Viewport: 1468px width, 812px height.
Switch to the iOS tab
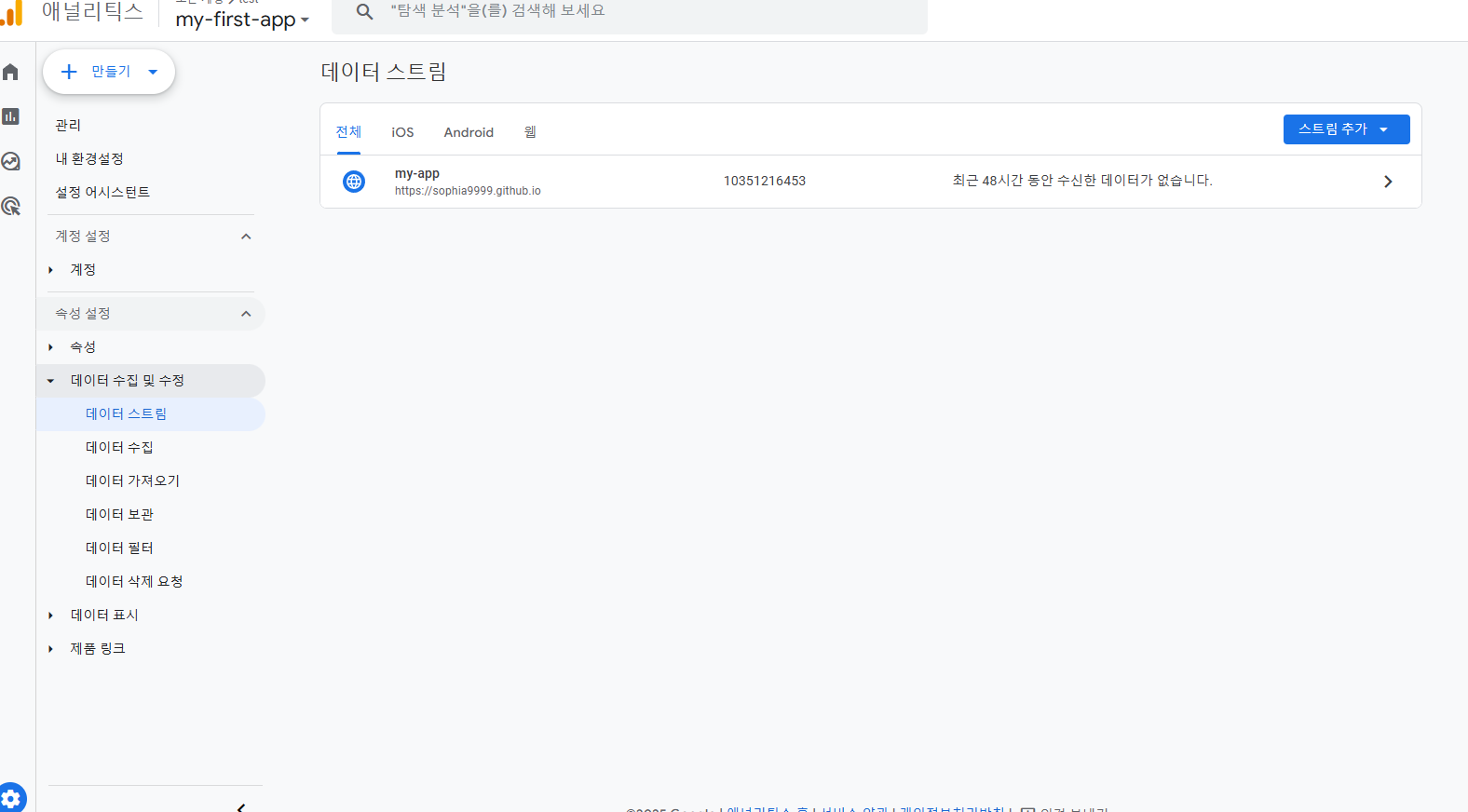(x=402, y=132)
